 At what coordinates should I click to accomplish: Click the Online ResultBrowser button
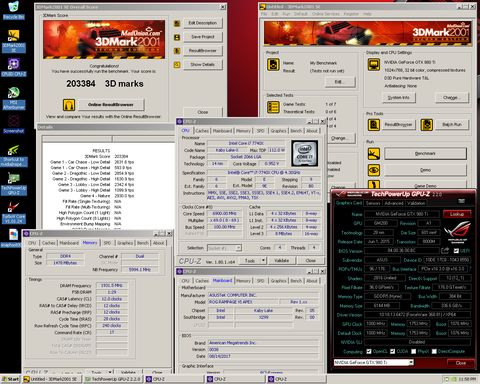(111, 105)
